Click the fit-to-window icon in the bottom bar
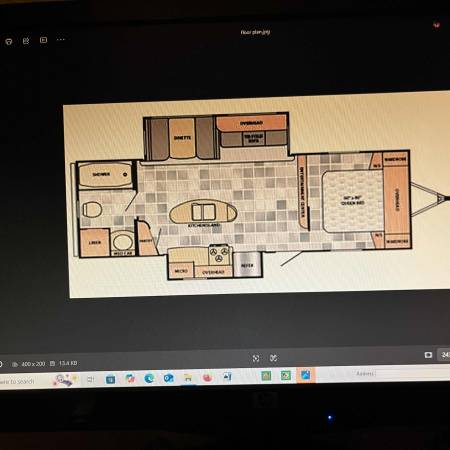 (256, 358)
